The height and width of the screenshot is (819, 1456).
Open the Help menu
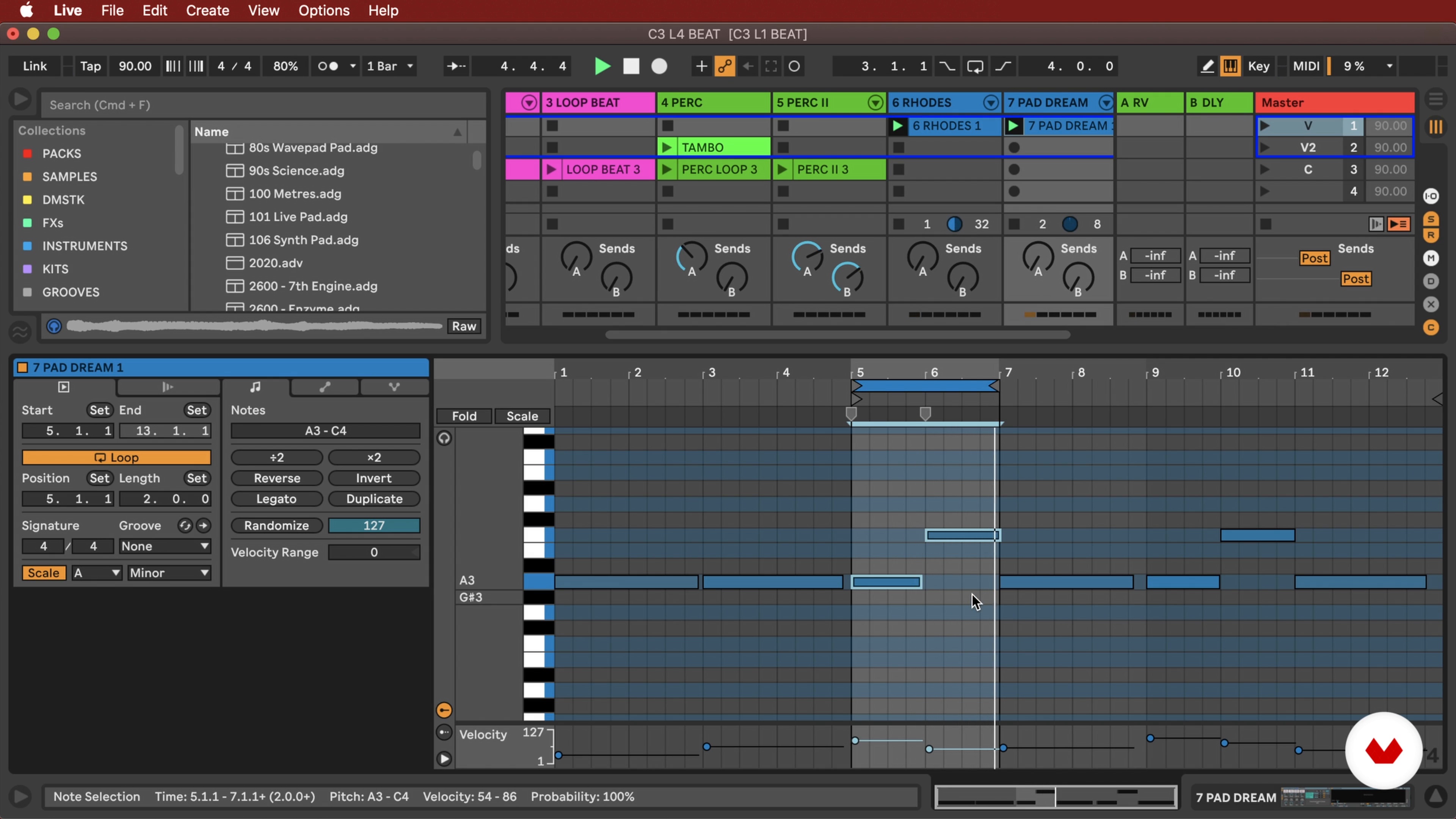383,11
